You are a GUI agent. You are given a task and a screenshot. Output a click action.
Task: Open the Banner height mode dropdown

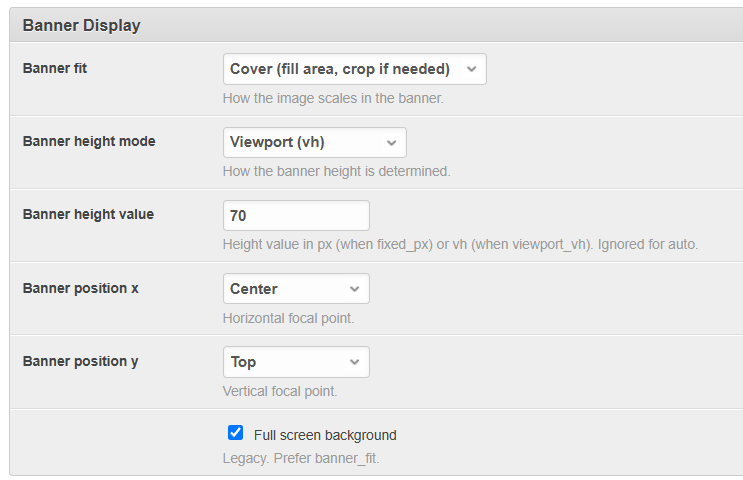(300, 142)
